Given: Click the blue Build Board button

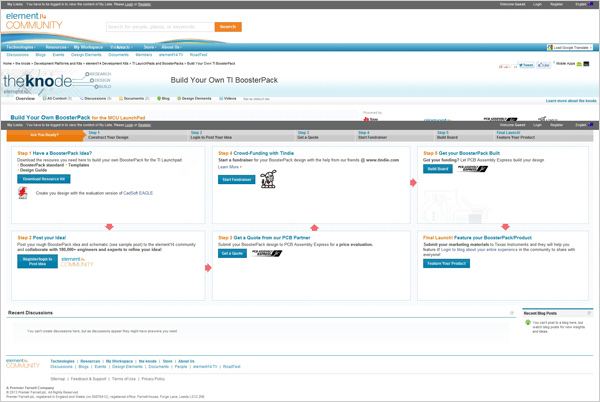Looking at the screenshot, I should [438, 169].
